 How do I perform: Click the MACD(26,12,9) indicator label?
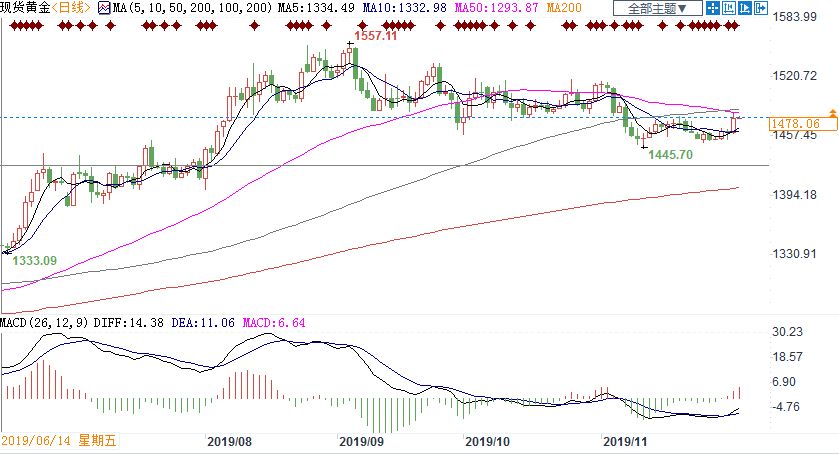(44, 323)
